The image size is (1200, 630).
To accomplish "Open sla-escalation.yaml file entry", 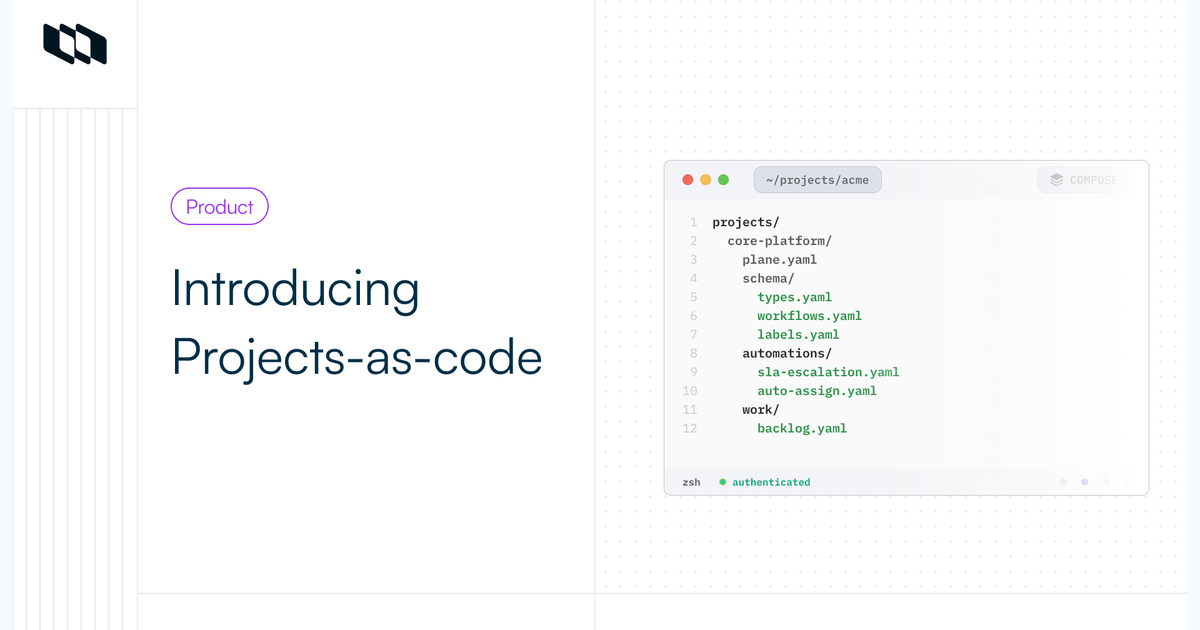I will (x=829, y=372).
